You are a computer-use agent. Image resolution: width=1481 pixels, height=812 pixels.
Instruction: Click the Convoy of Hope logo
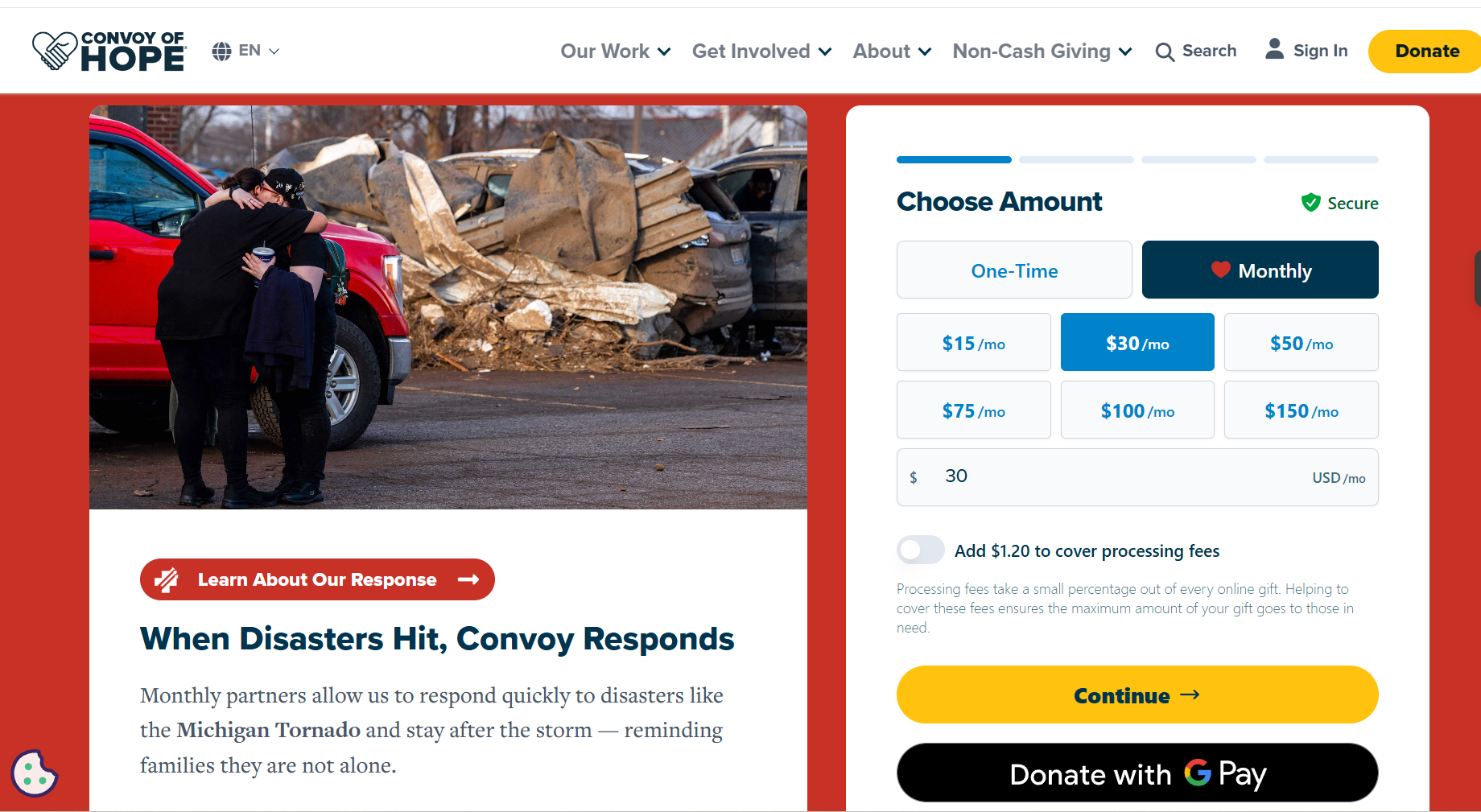(x=109, y=51)
